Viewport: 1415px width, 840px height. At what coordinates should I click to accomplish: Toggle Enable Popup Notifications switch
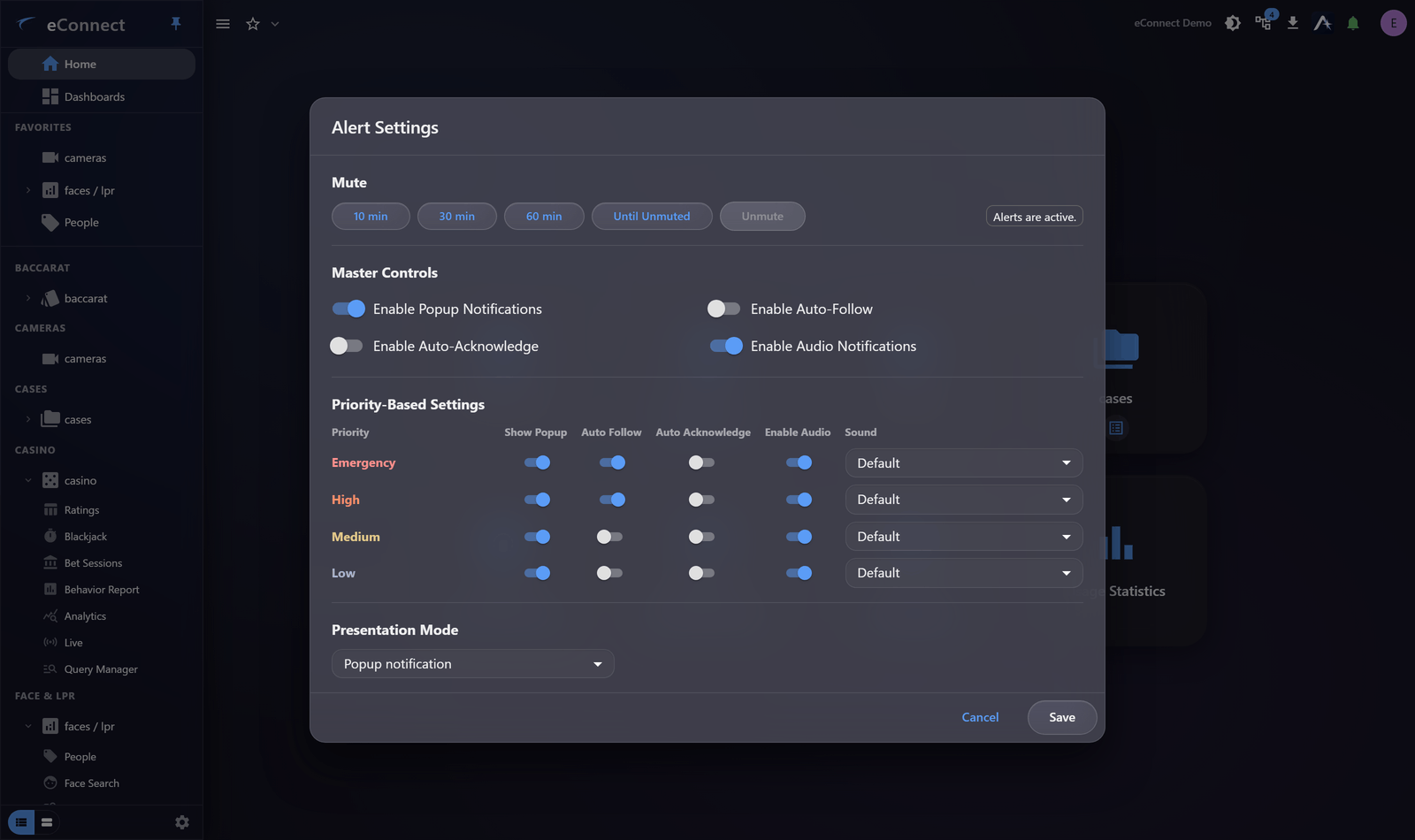[348, 309]
